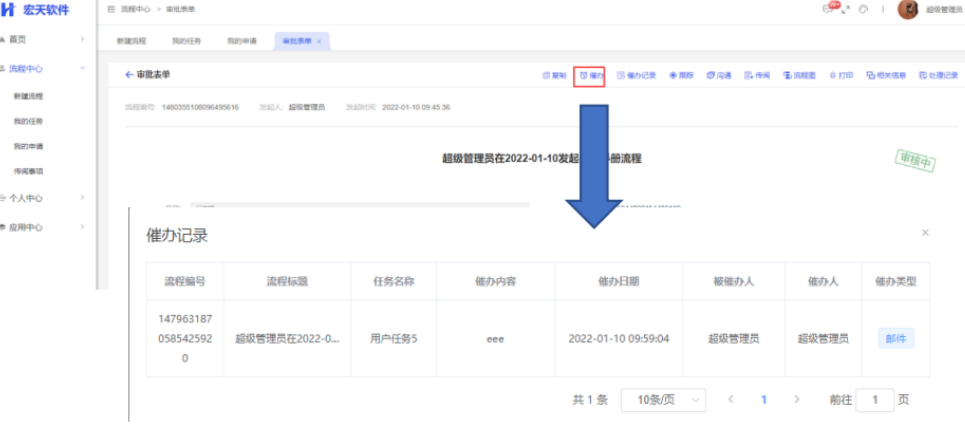Go to previous page in pagination

[x=731, y=399]
